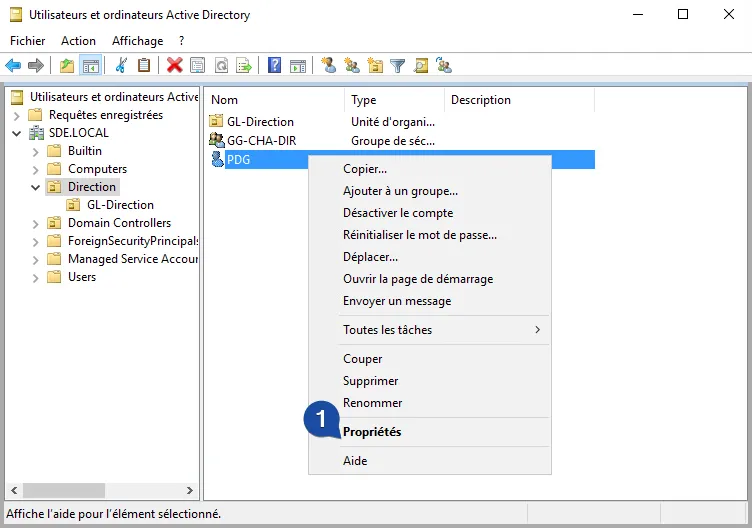Click the up one level folder icon
The height and width of the screenshot is (528, 752).
click(67, 66)
